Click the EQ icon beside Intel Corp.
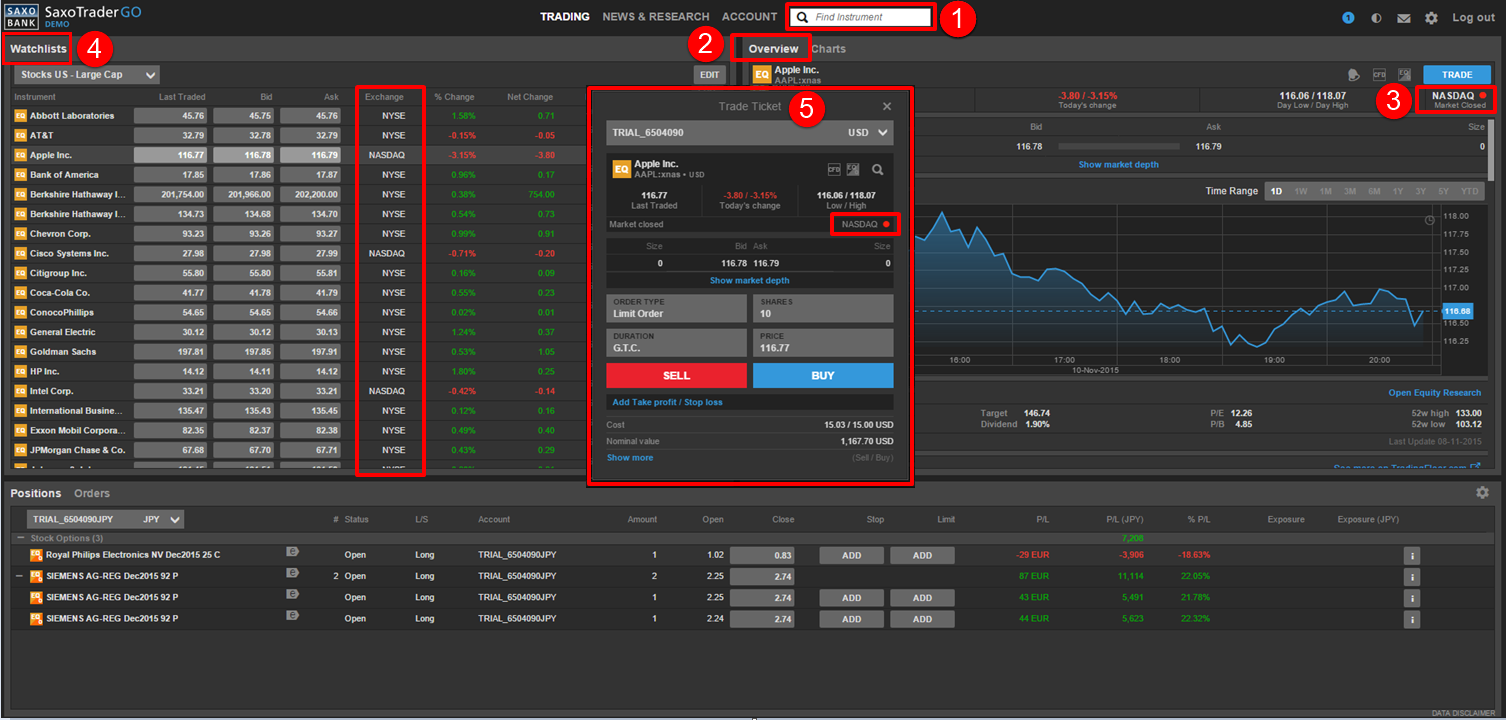The width and height of the screenshot is (1506, 720). [x=20, y=391]
